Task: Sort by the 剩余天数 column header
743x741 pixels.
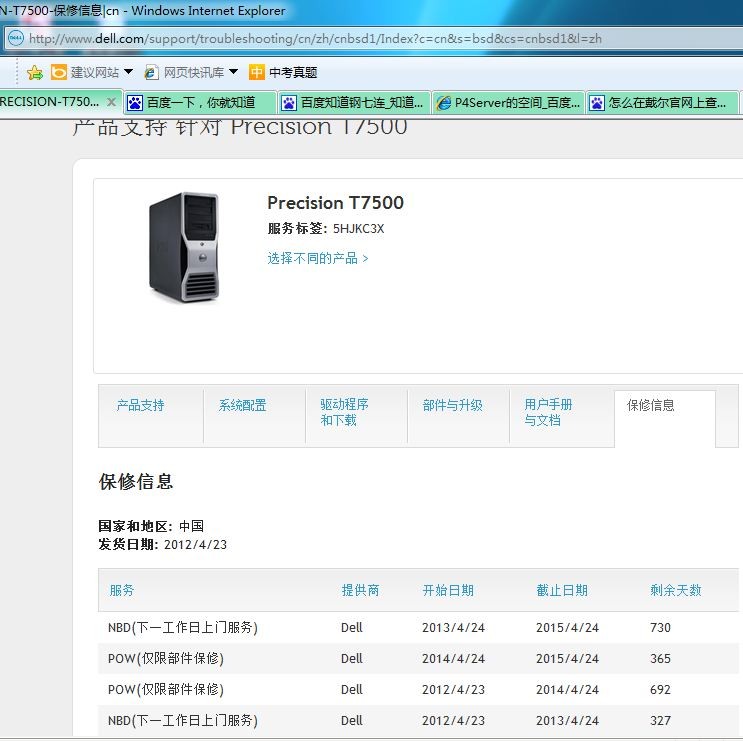Action: [675, 590]
